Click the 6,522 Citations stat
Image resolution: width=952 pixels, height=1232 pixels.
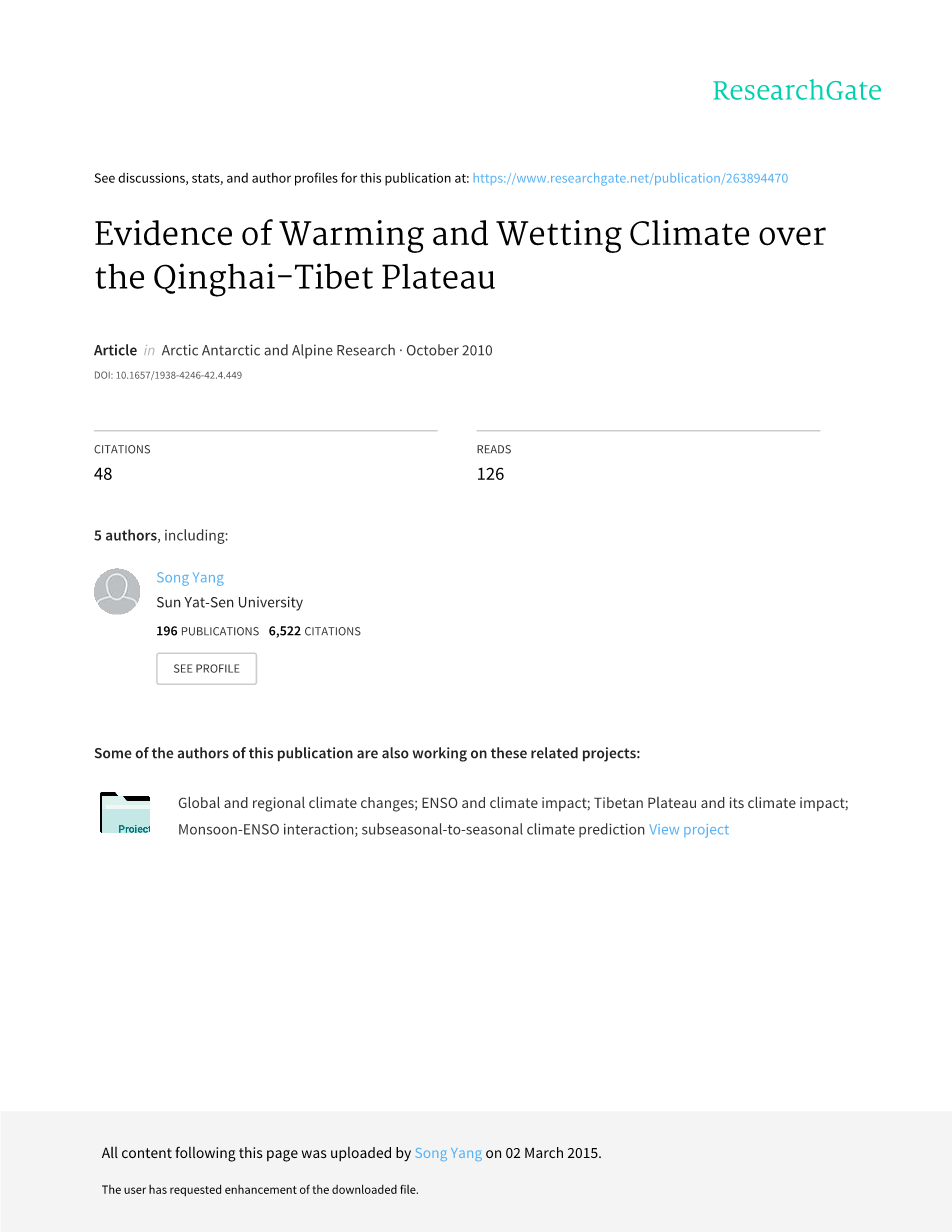click(x=314, y=631)
